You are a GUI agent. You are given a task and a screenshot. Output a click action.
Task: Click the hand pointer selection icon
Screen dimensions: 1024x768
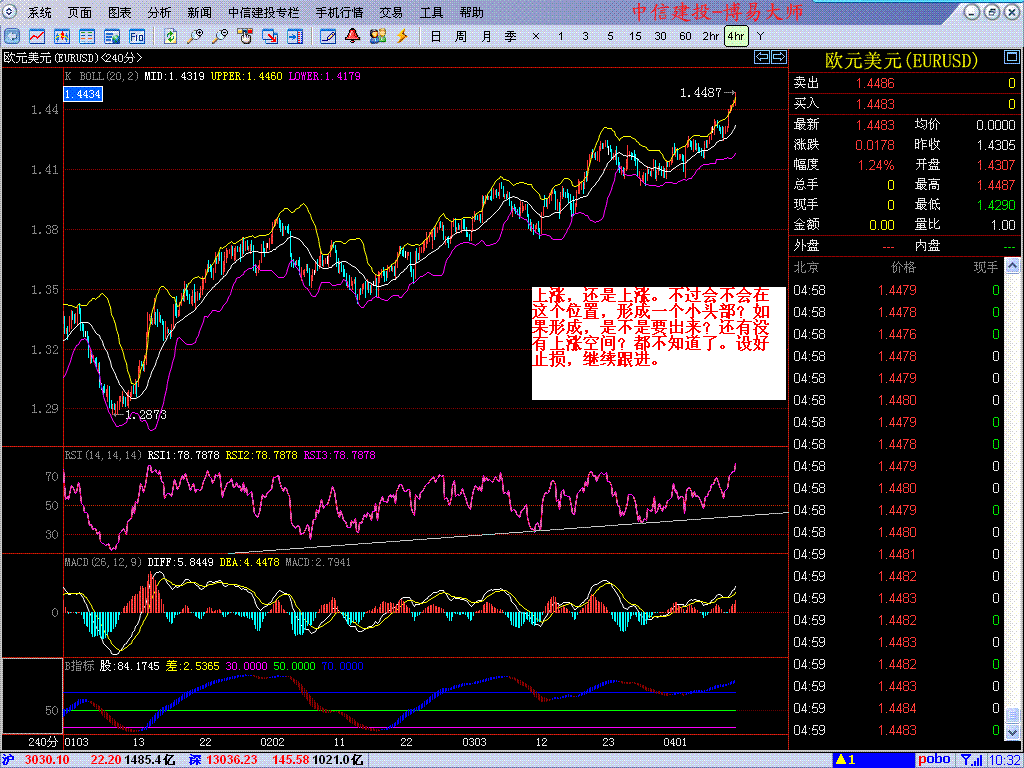[x=245, y=36]
